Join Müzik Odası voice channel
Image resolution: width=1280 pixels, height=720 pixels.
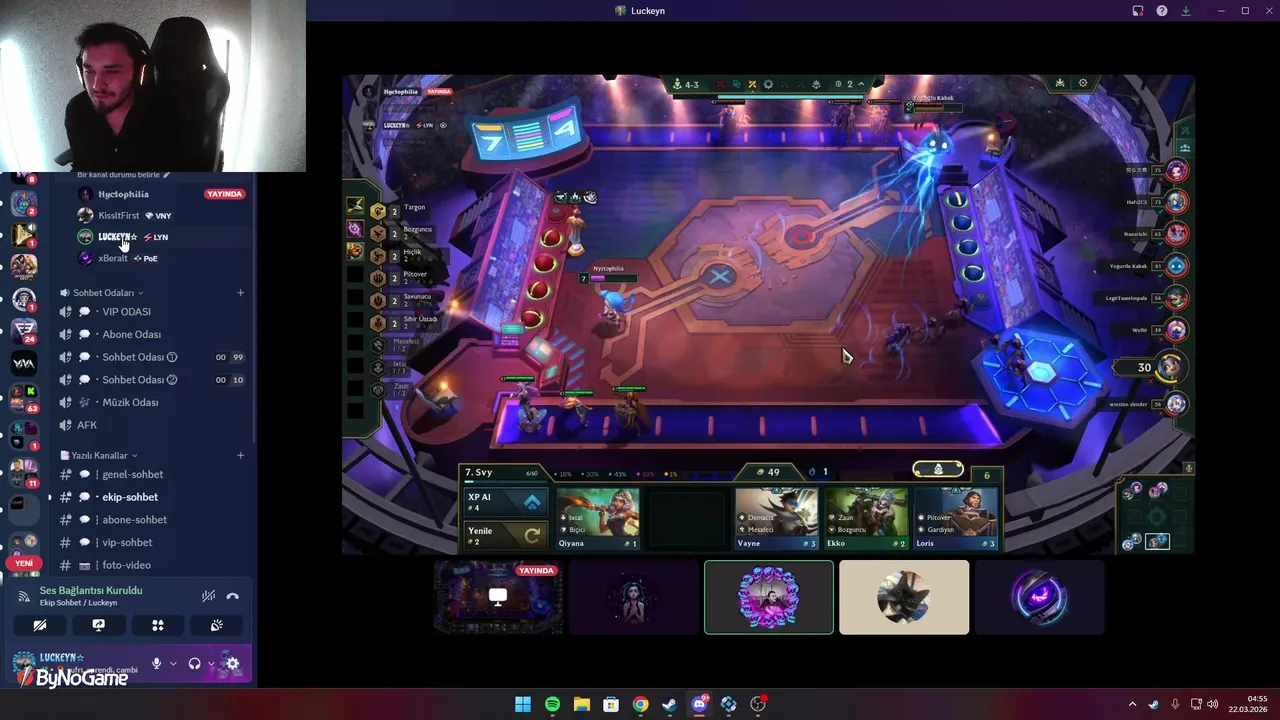(152, 402)
